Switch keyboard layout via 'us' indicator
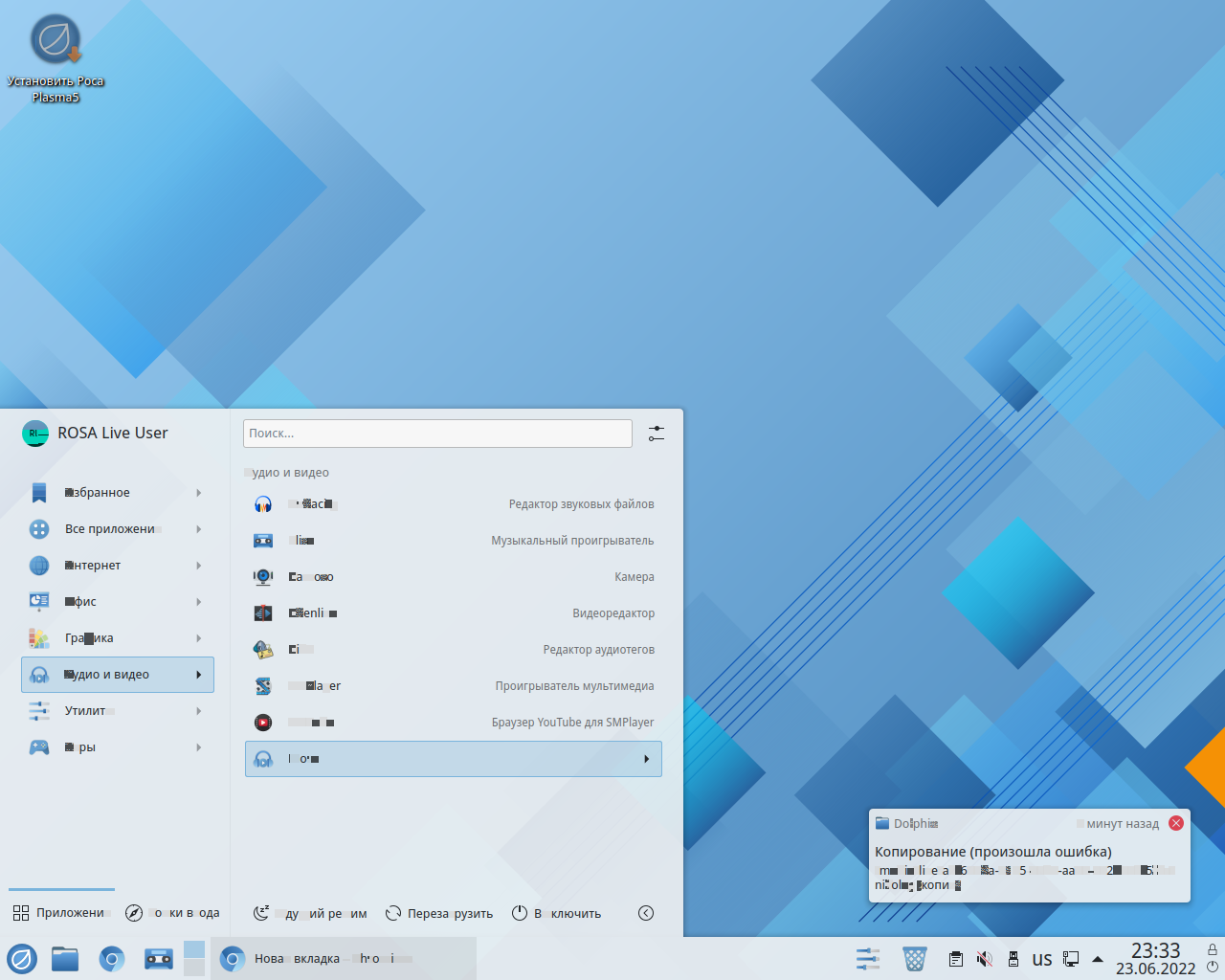 1041,959
